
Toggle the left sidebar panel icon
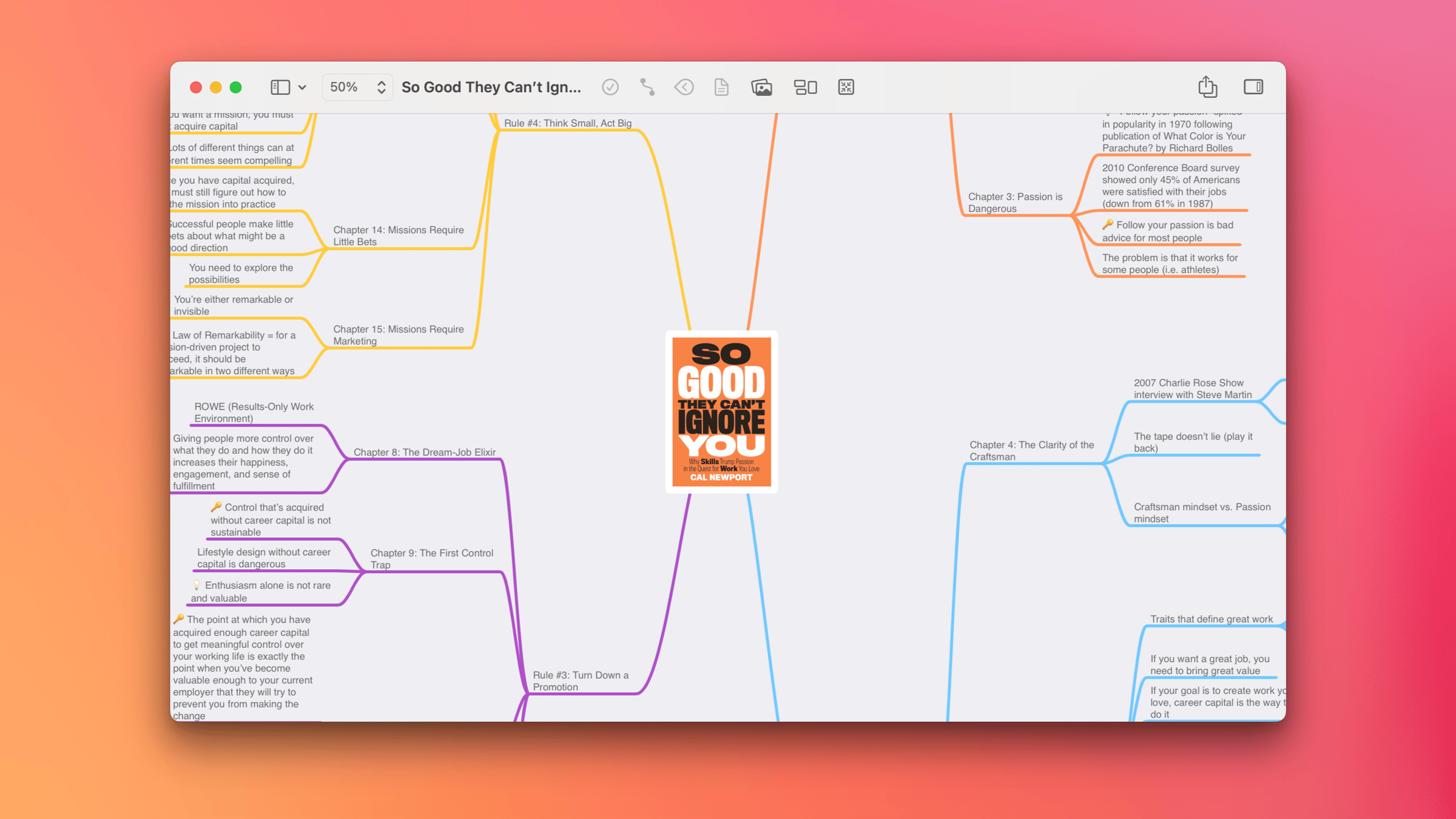(280, 87)
